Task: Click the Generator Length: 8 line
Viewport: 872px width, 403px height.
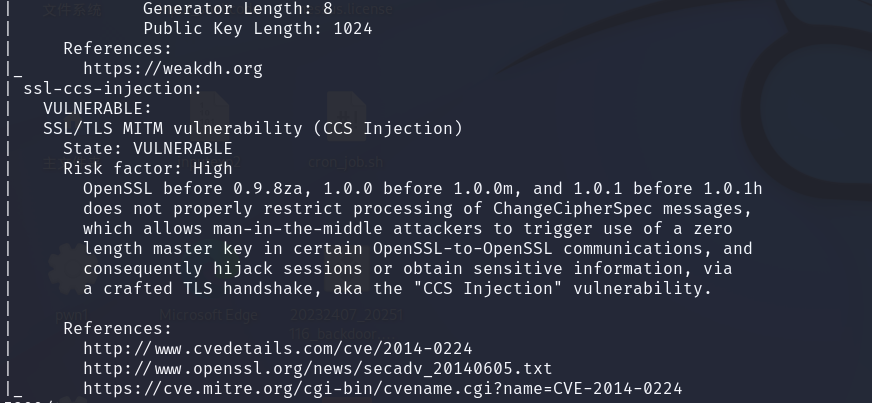Action: pyautogui.click(x=237, y=9)
